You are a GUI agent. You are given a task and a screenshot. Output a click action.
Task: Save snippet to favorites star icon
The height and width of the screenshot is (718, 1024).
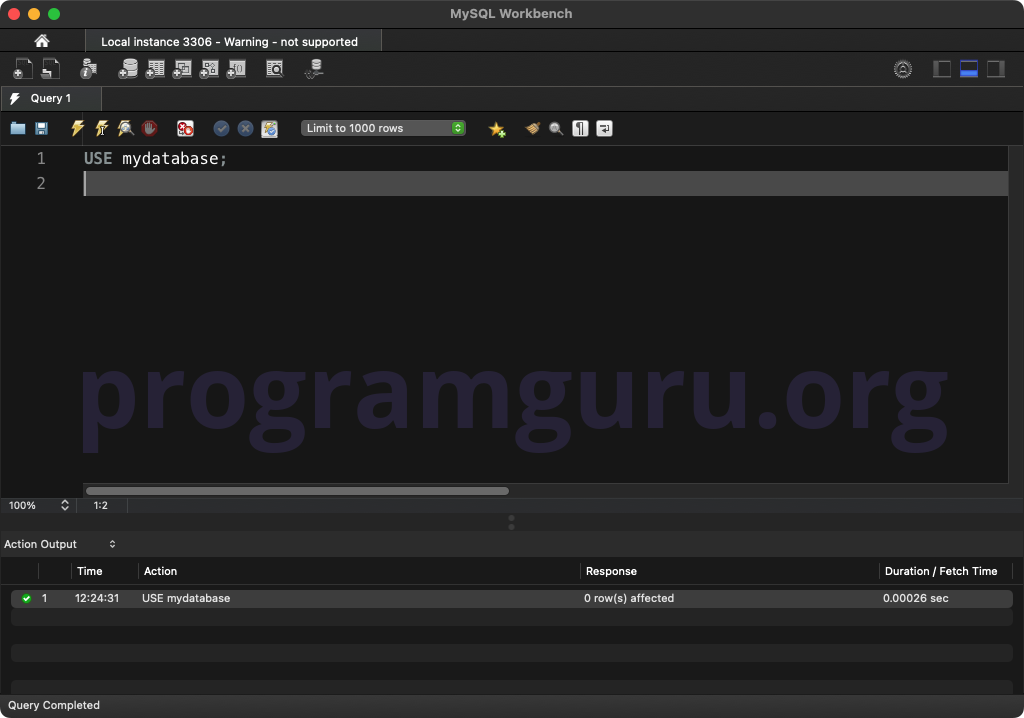(497, 129)
